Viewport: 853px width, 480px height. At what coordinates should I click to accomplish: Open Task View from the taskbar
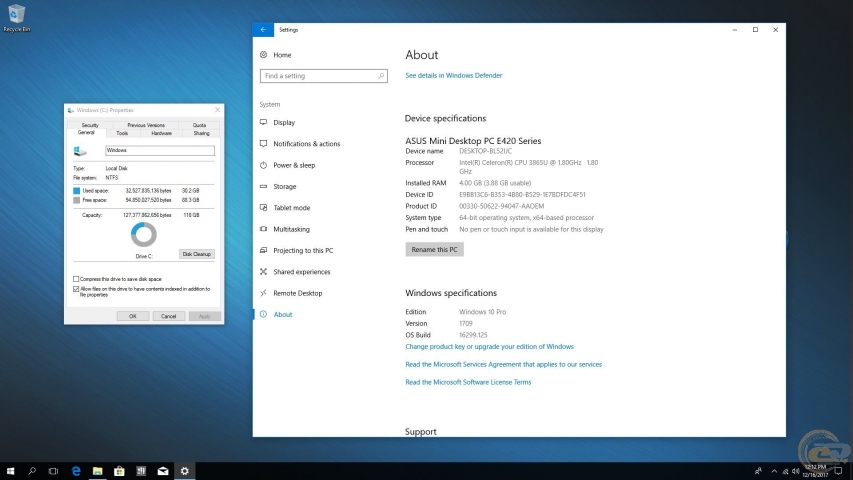pyautogui.click(x=53, y=471)
